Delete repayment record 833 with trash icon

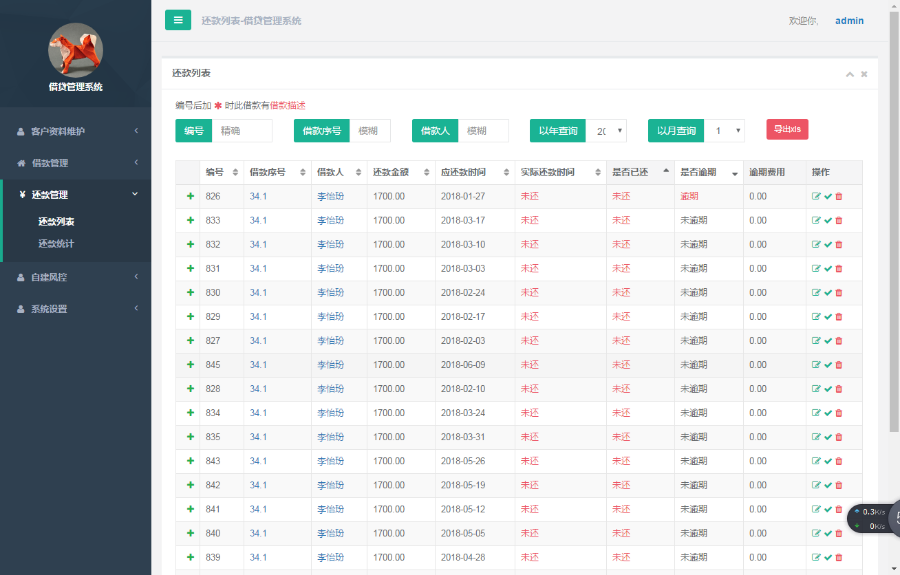pos(839,220)
